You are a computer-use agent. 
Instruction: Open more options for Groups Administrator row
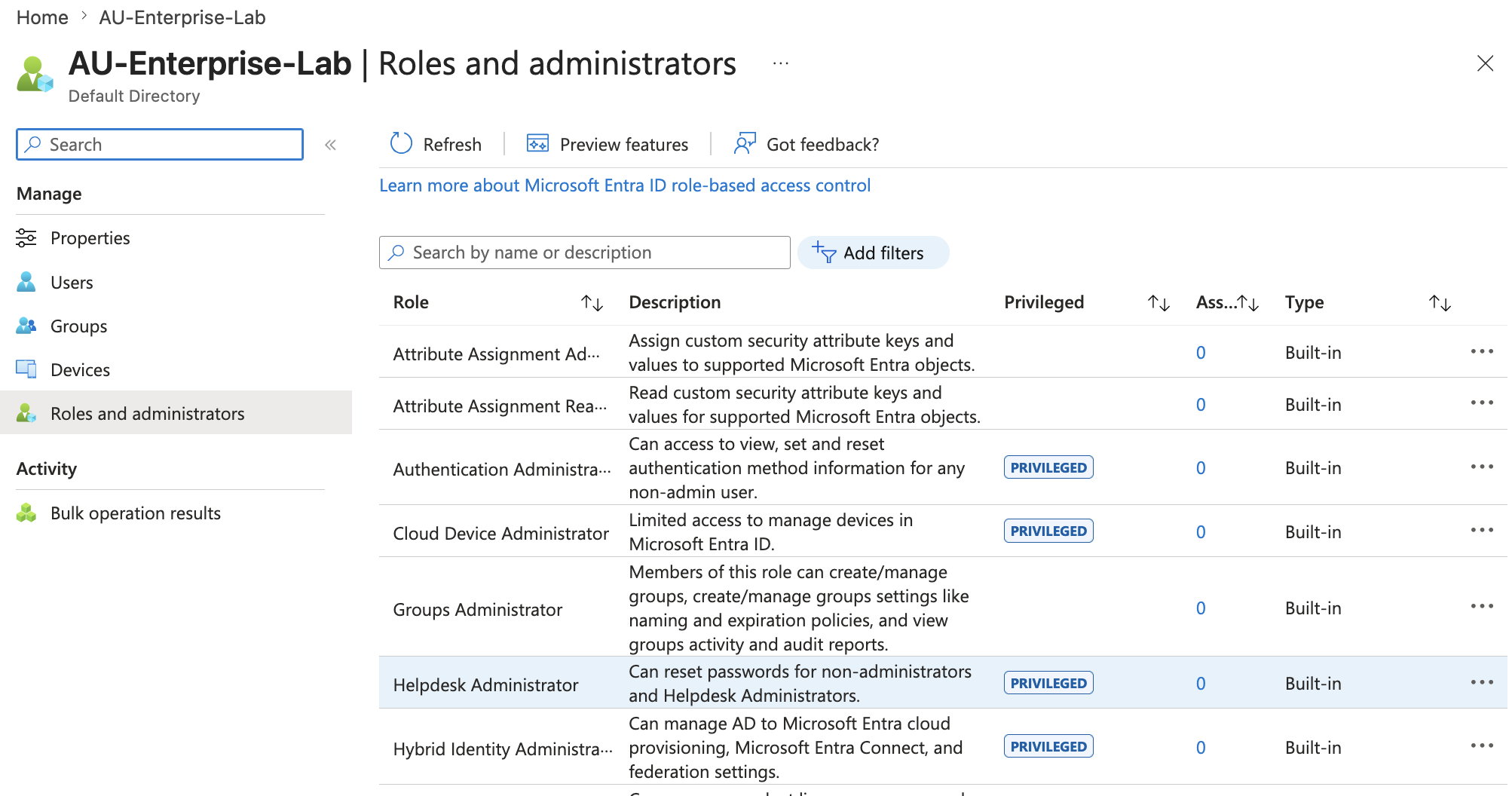(x=1482, y=607)
